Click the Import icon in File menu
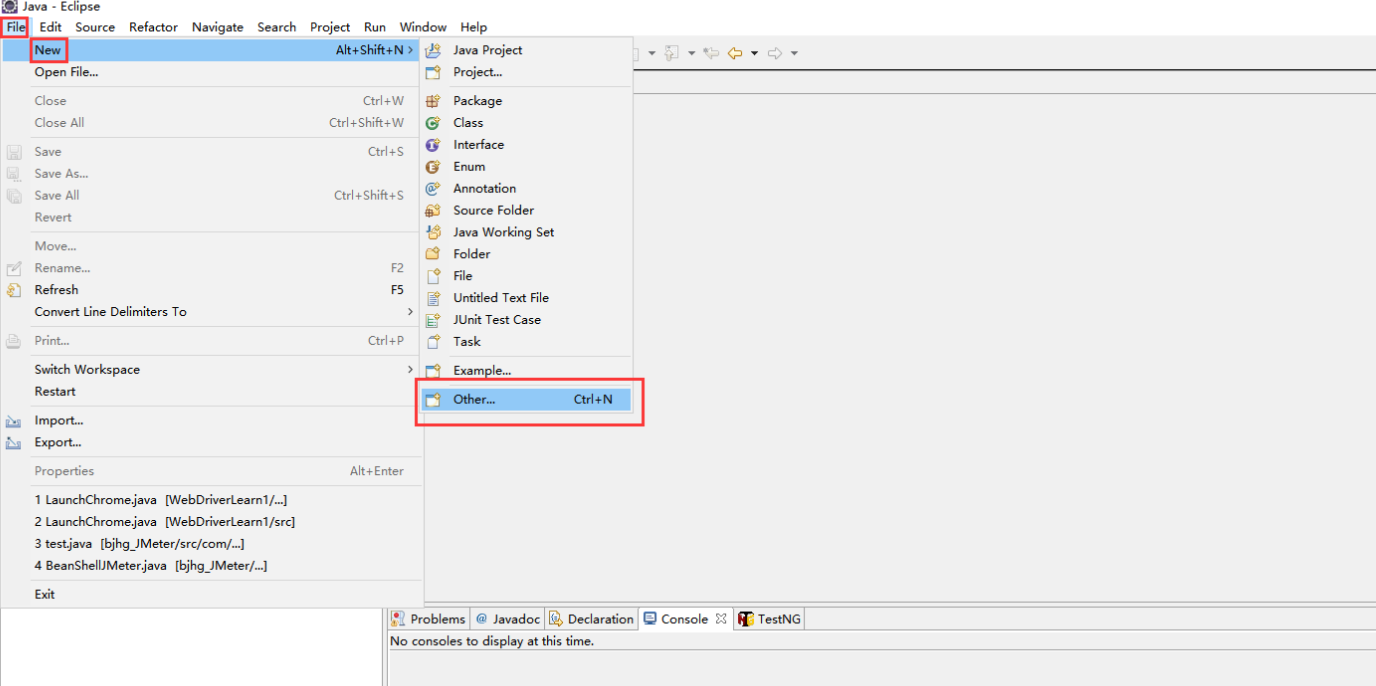This screenshot has width=1376, height=686. tap(14, 421)
